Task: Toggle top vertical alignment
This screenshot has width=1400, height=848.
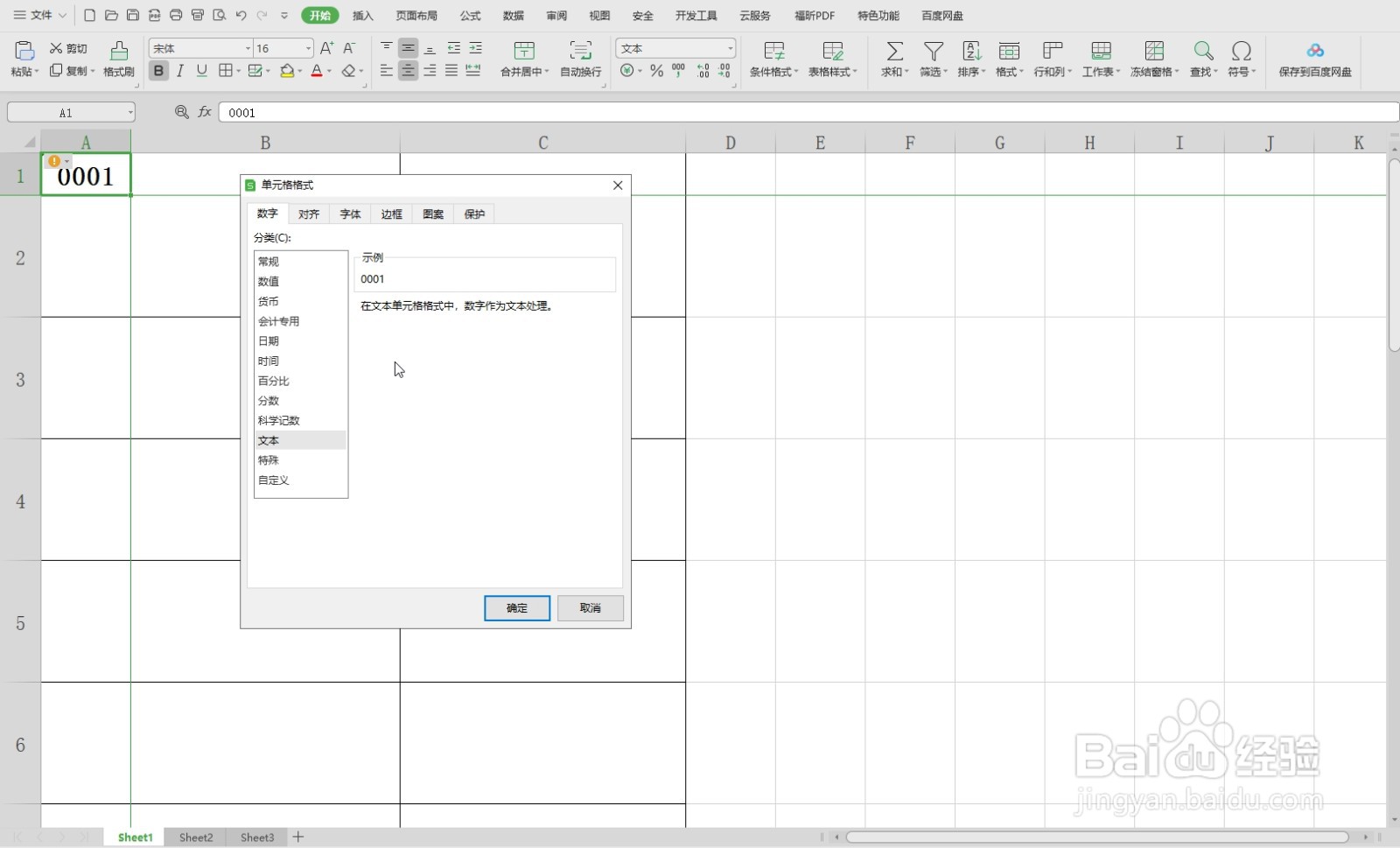Action: click(387, 48)
